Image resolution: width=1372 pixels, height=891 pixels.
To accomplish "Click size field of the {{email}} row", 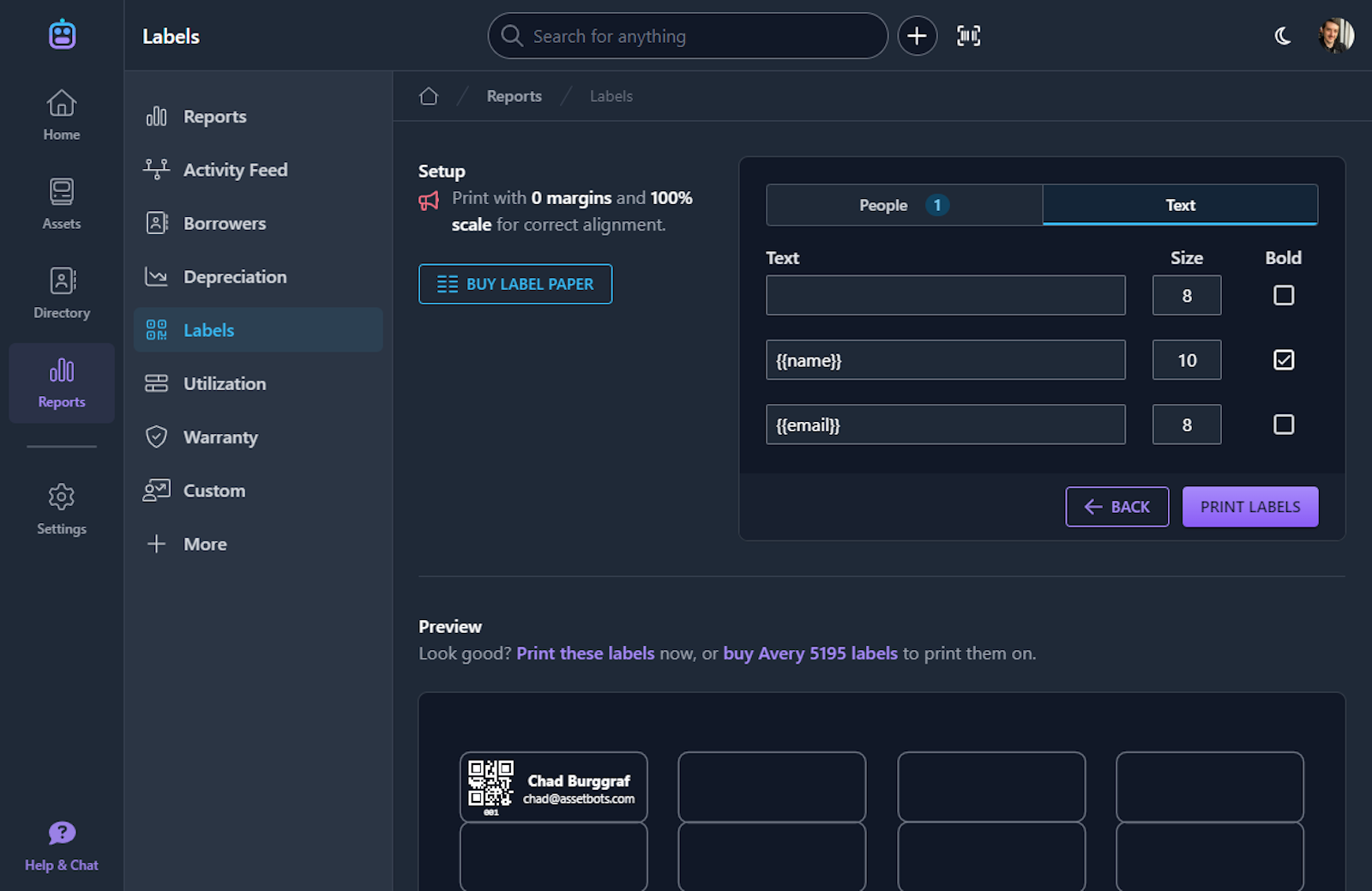I will click(1187, 424).
